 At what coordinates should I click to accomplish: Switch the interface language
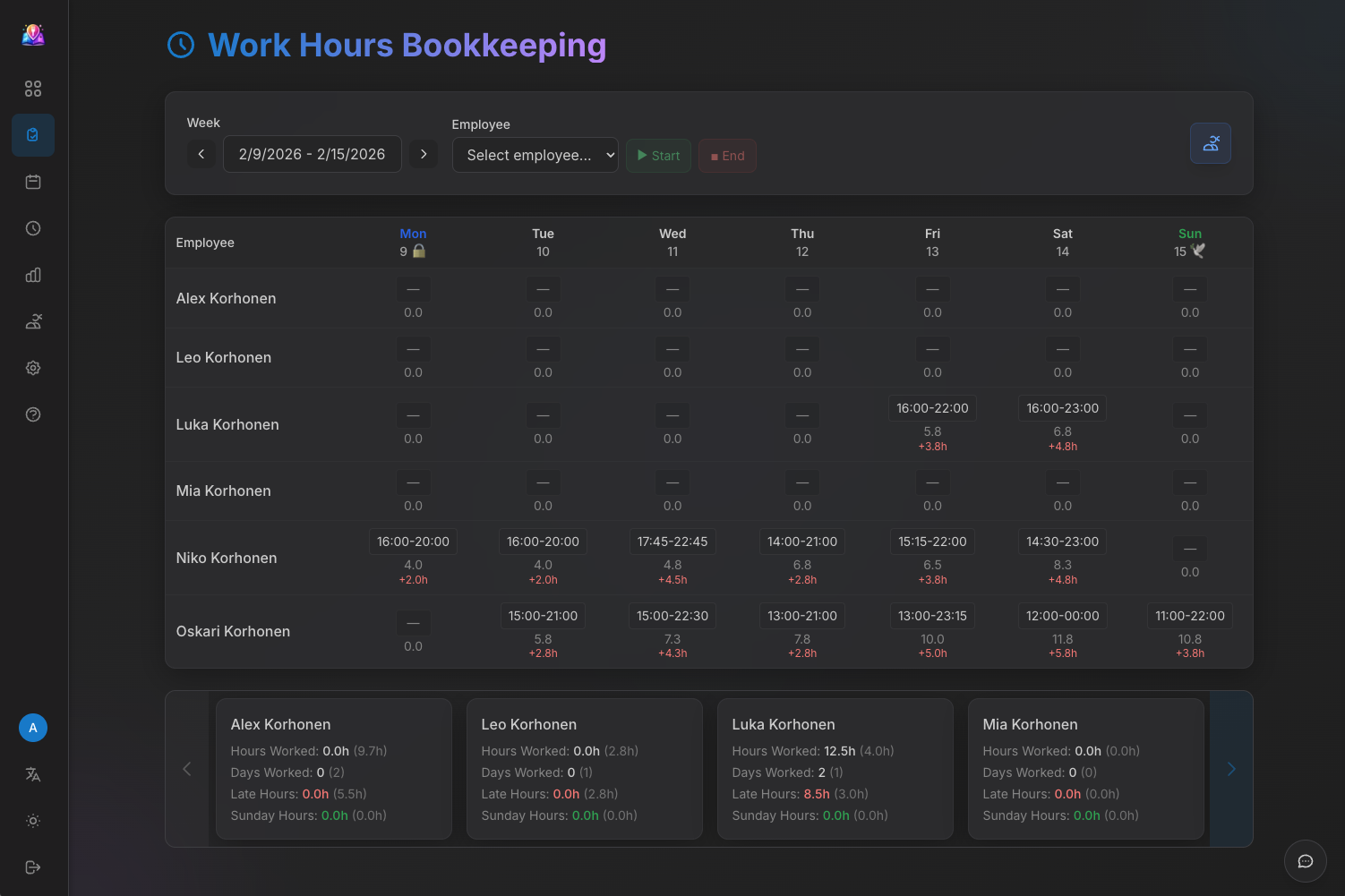pyautogui.click(x=33, y=774)
